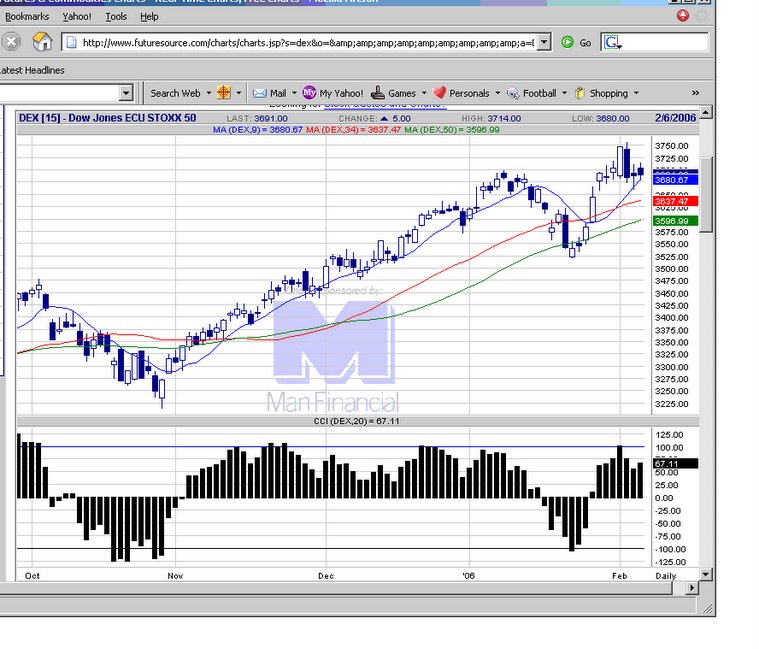759x649 pixels.
Task: Open the Yahoo crosshair toolbar icon
Action: (224, 92)
